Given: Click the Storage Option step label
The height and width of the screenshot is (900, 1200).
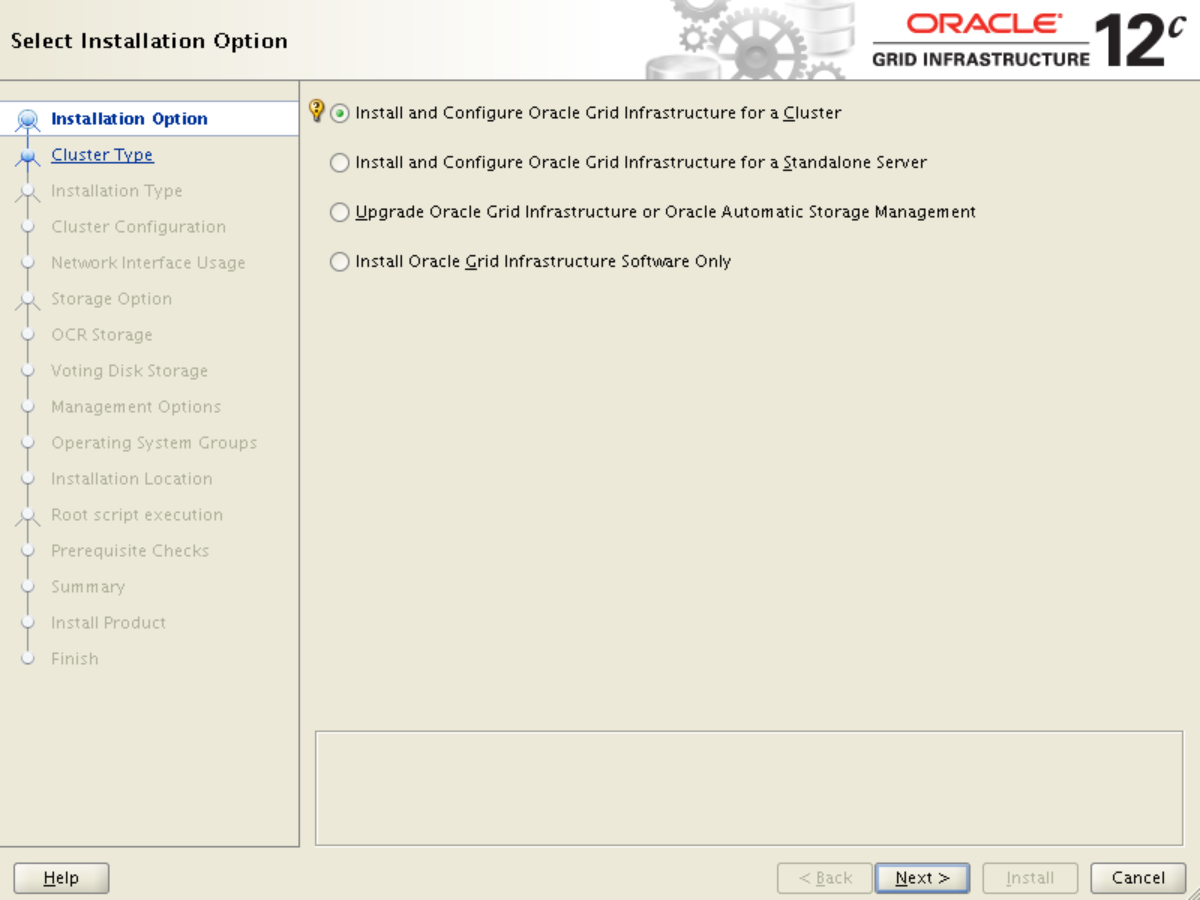Looking at the screenshot, I should point(112,299).
